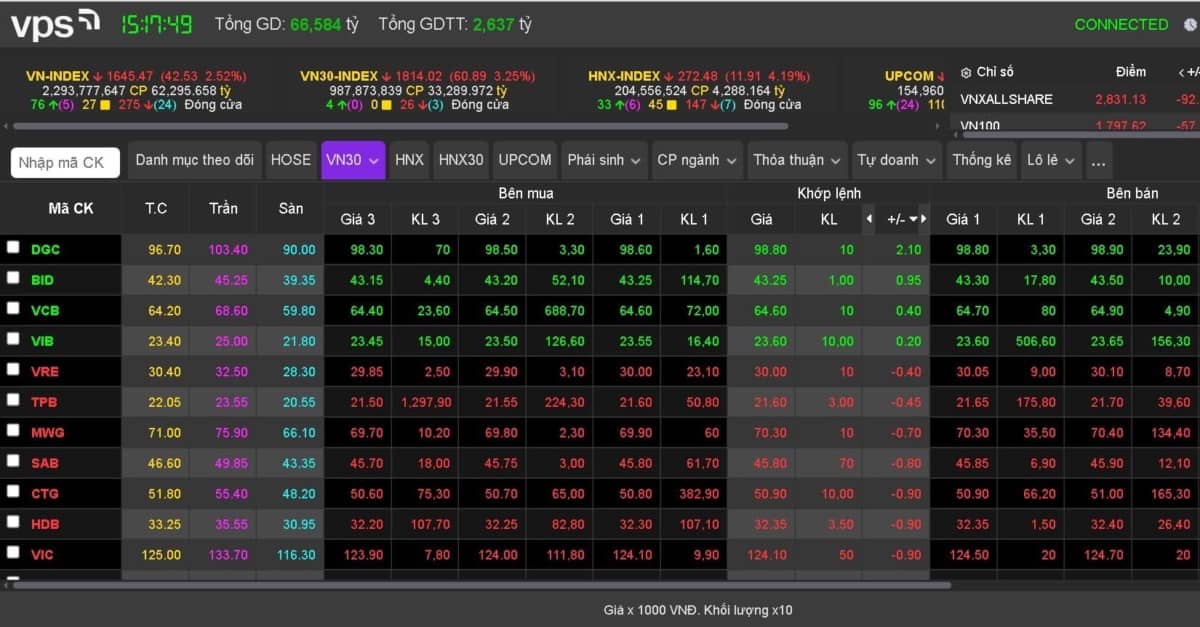This screenshot has height=627, width=1200.
Task: Click the Thống kê button
Action: pyautogui.click(x=982, y=160)
